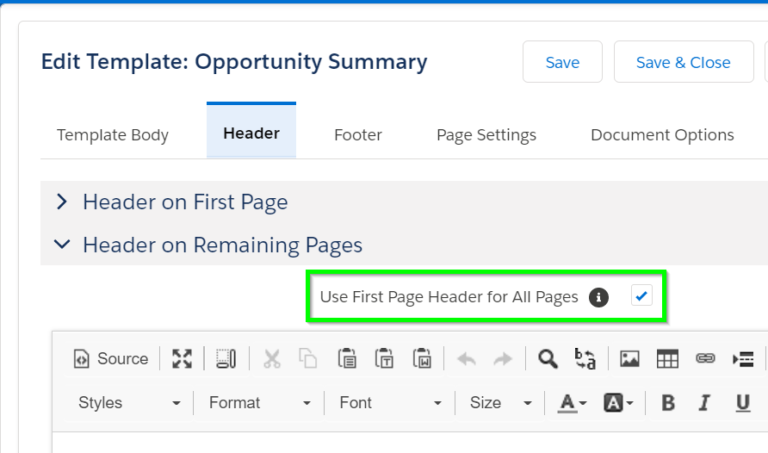Click the Replace text icon

585,359
